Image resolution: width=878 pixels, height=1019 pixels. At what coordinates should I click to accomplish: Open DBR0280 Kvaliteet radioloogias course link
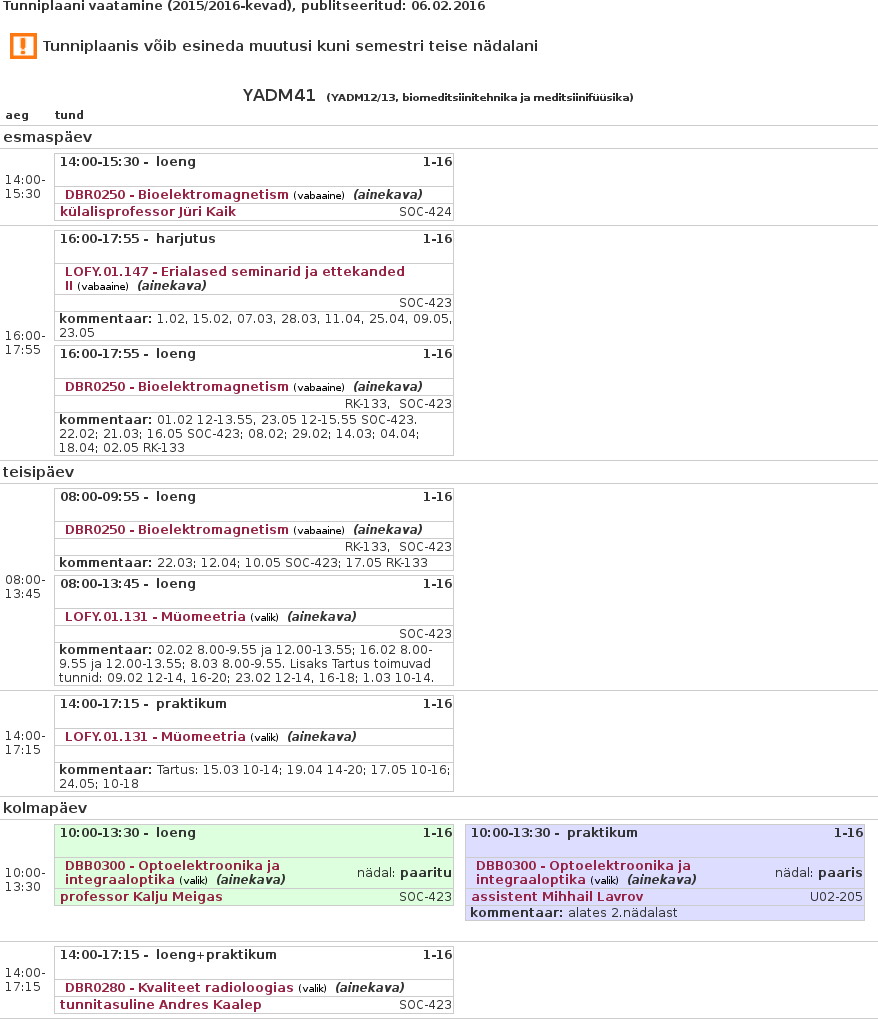[x=179, y=988]
